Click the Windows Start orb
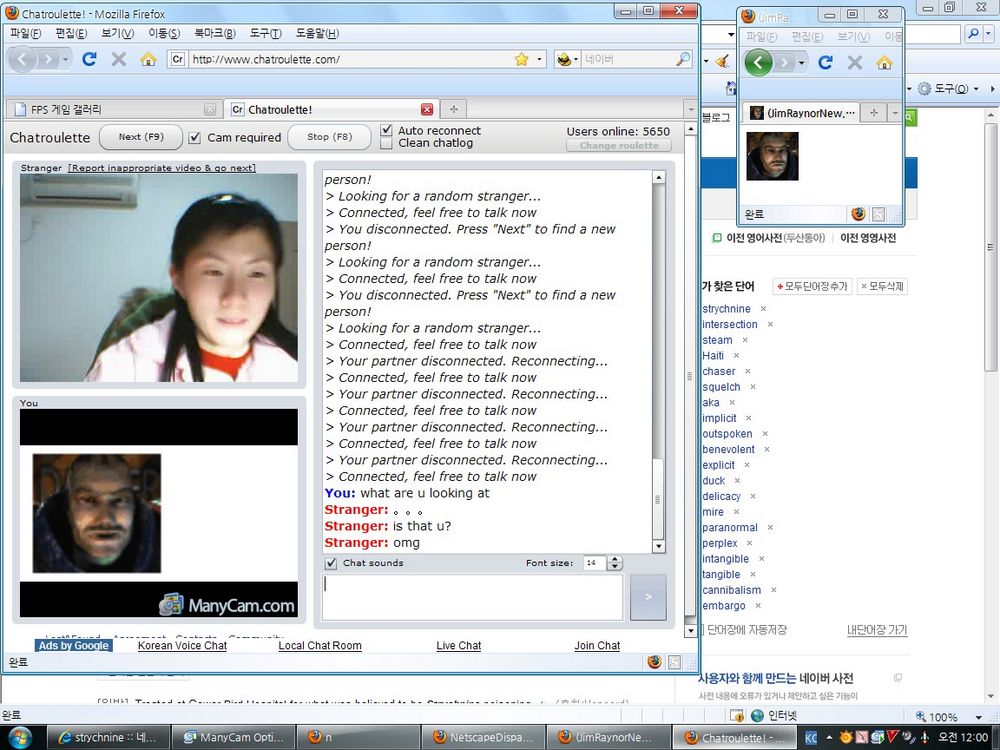 19,738
